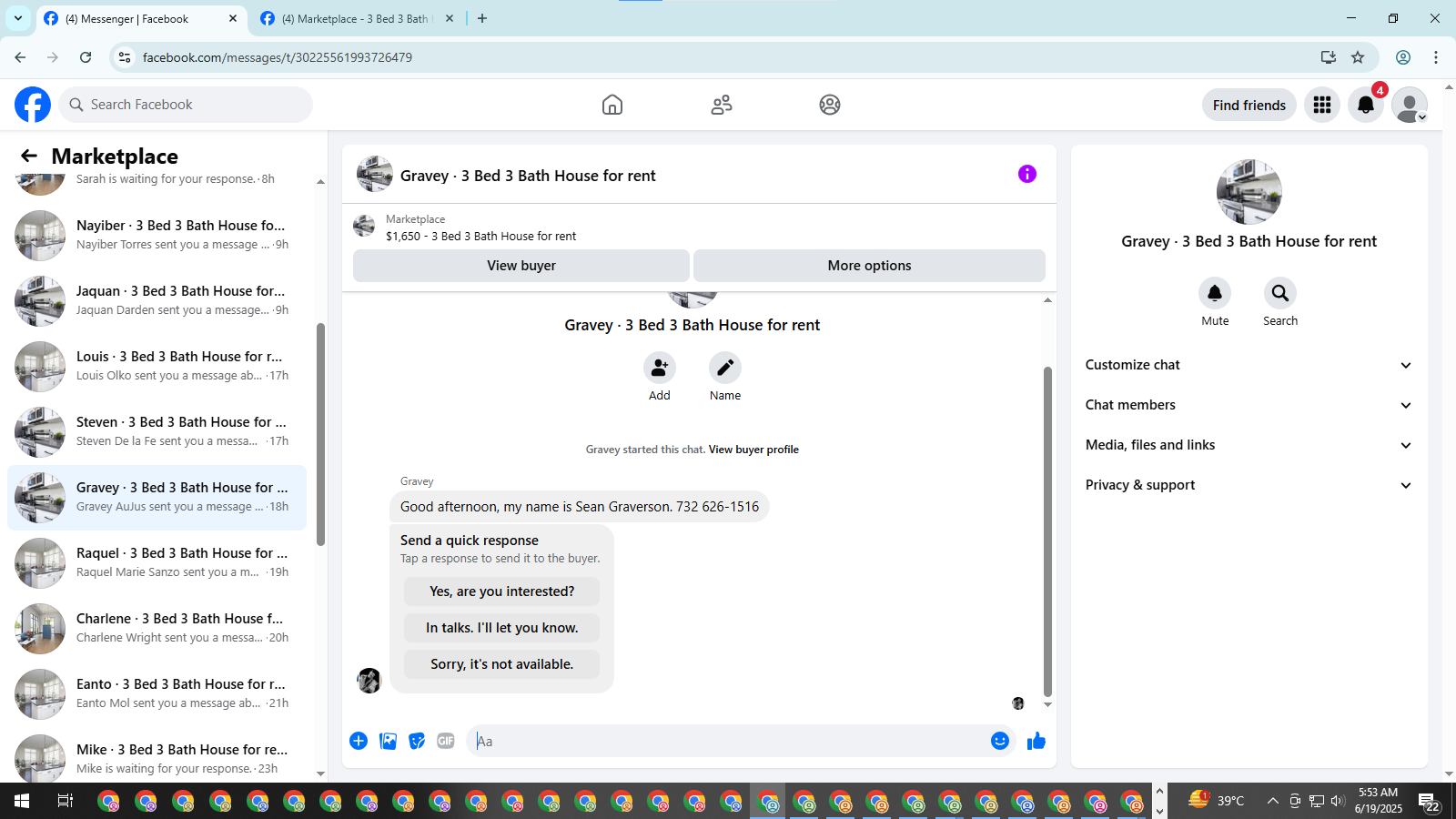This screenshot has height=819, width=1456.
Task: Open Steven conversation in chat list
Action: [x=157, y=431]
